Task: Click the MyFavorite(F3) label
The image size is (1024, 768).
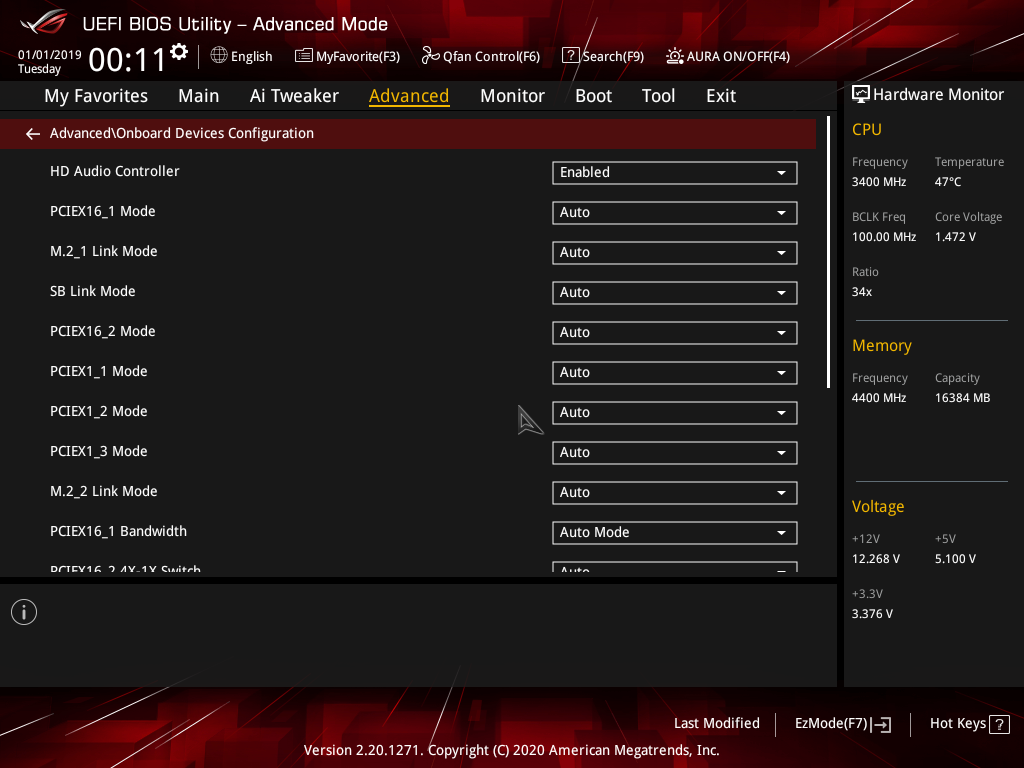Action: [x=358, y=57]
